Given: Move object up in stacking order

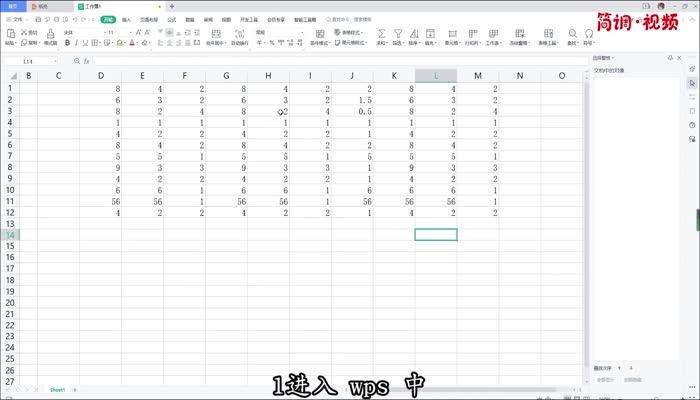Looking at the screenshot, I should [619, 368].
